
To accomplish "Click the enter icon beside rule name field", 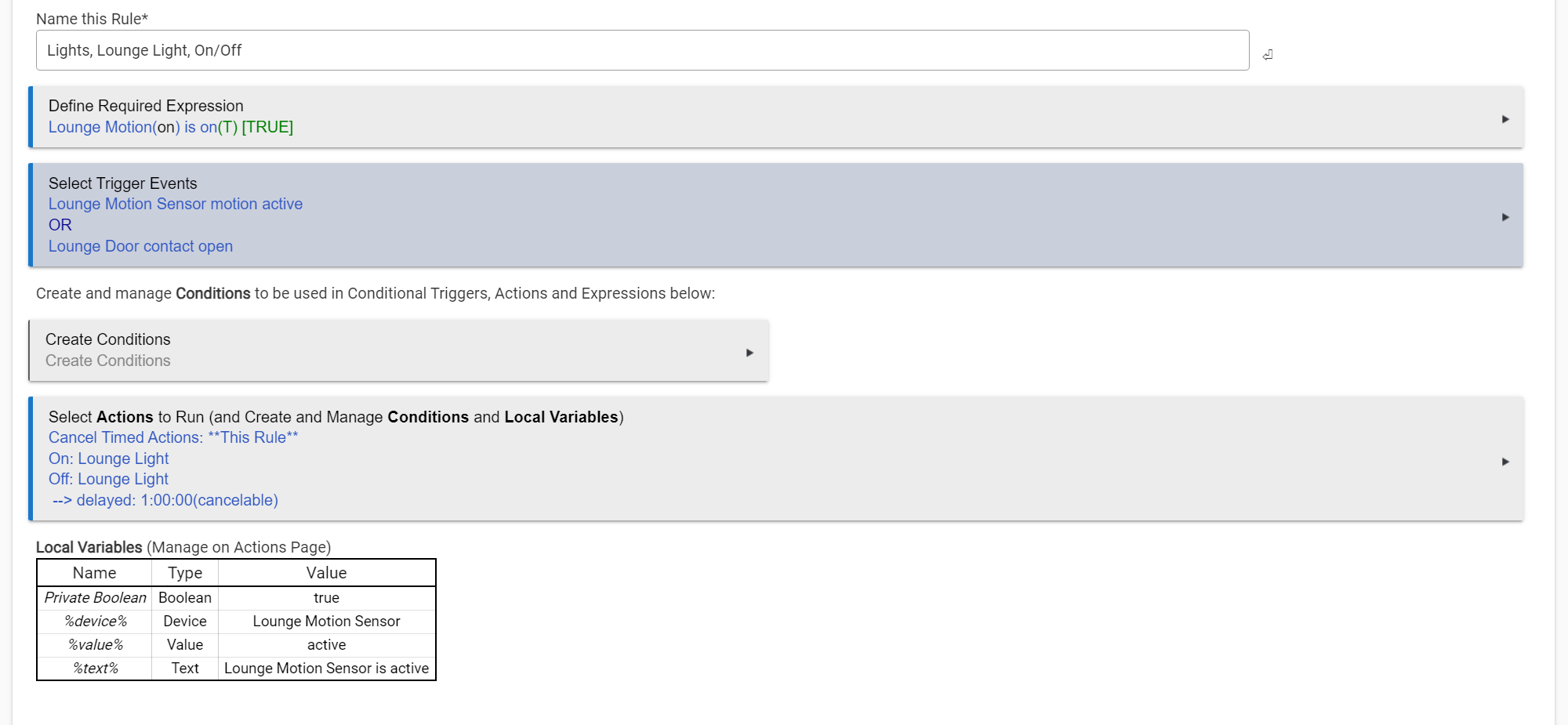I will [x=1268, y=55].
